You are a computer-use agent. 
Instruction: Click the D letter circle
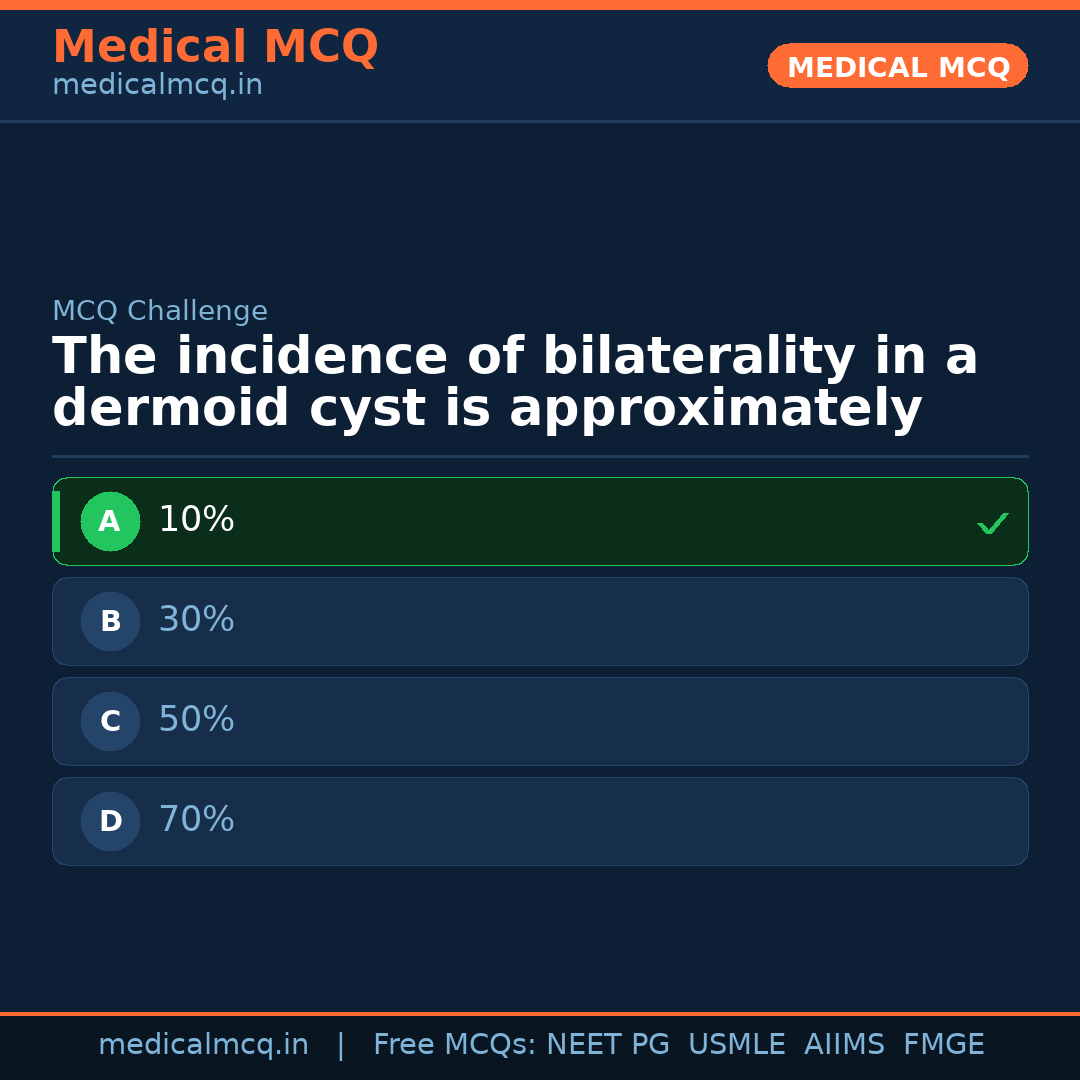pos(110,822)
